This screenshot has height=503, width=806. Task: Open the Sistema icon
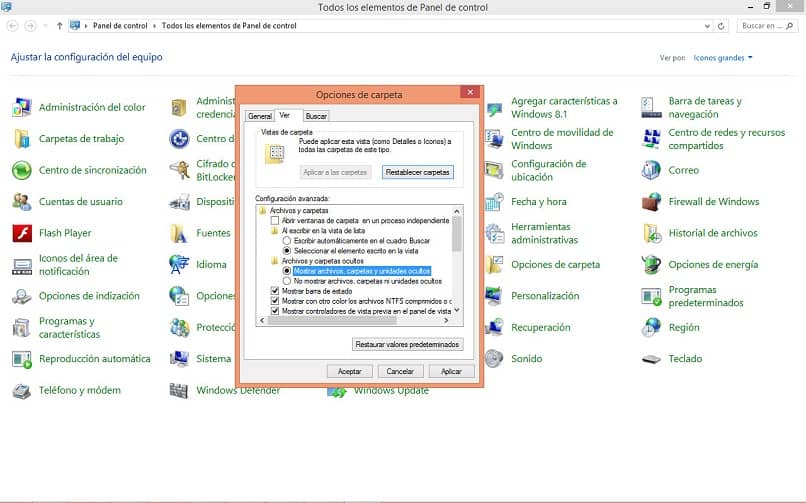click(179, 359)
